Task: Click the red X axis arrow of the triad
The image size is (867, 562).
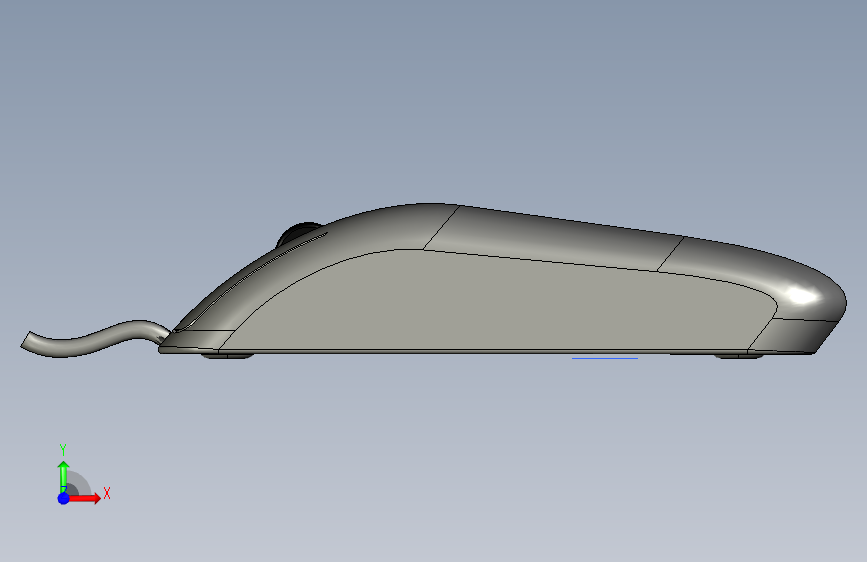Action: (83, 498)
